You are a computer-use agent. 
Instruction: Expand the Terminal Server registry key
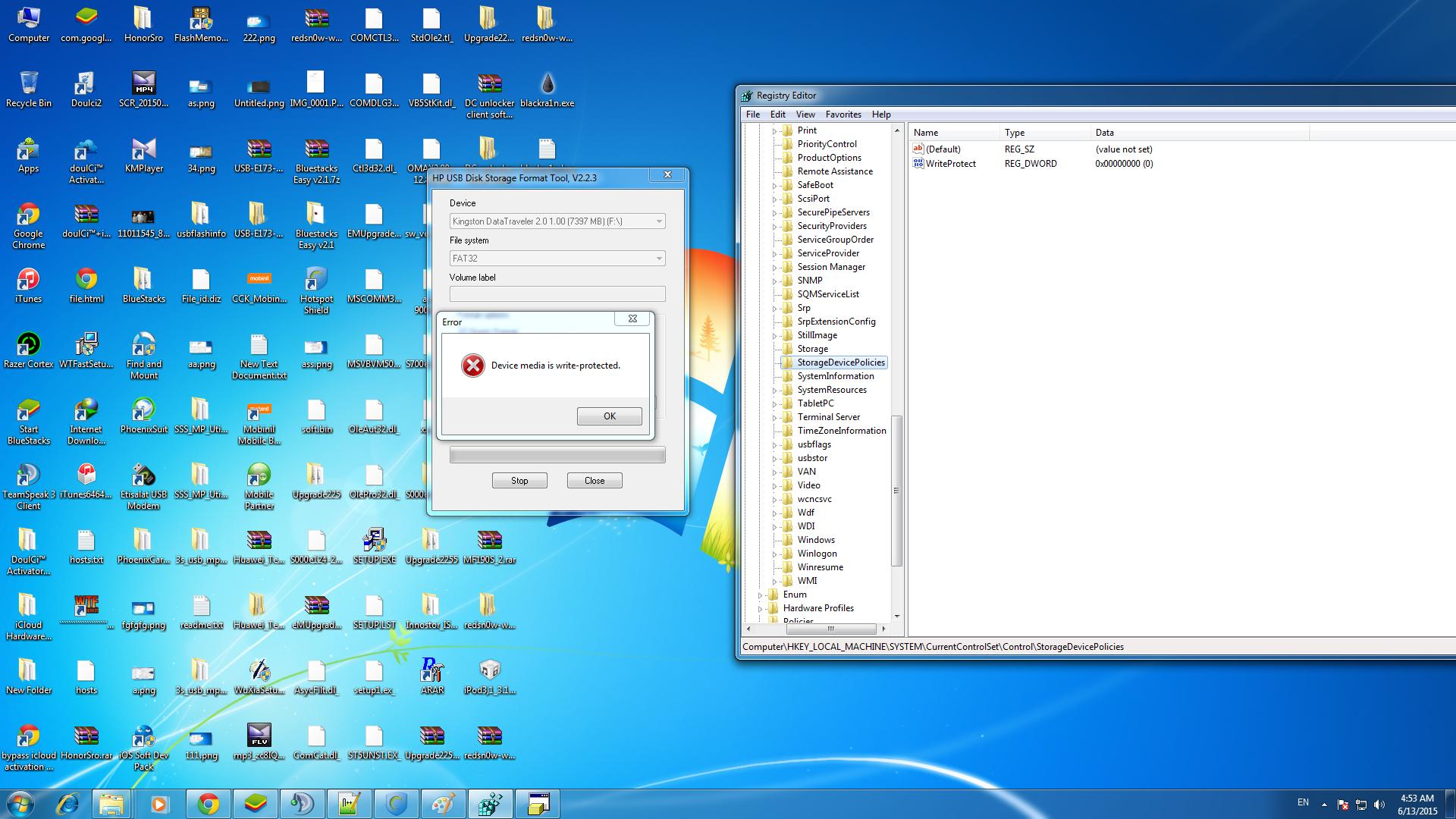pyautogui.click(x=774, y=417)
